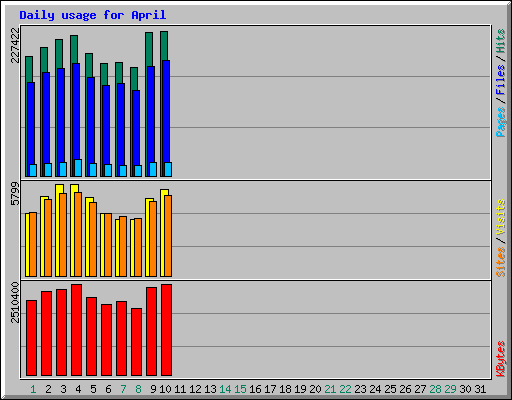
Task: Click day label 30 on the axis
Action: (465, 389)
